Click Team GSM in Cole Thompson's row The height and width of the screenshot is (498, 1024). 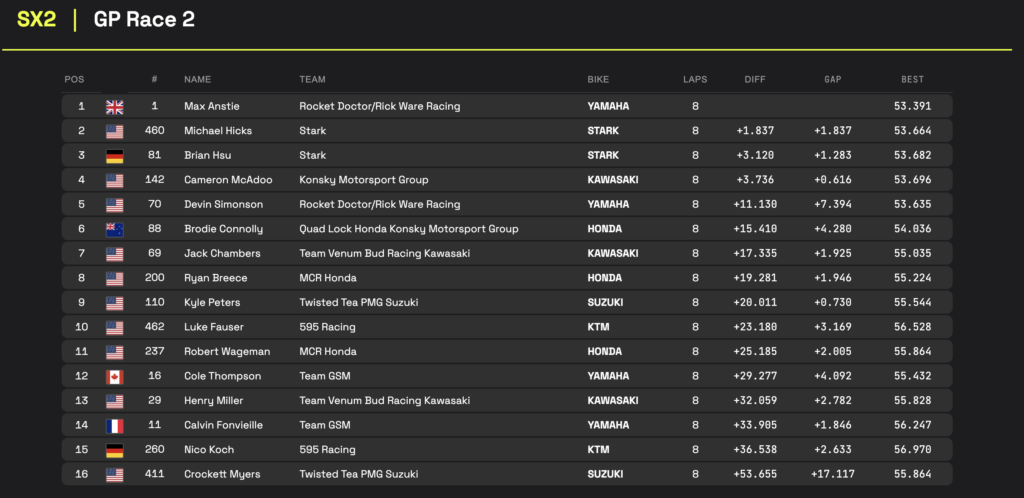(325, 376)
